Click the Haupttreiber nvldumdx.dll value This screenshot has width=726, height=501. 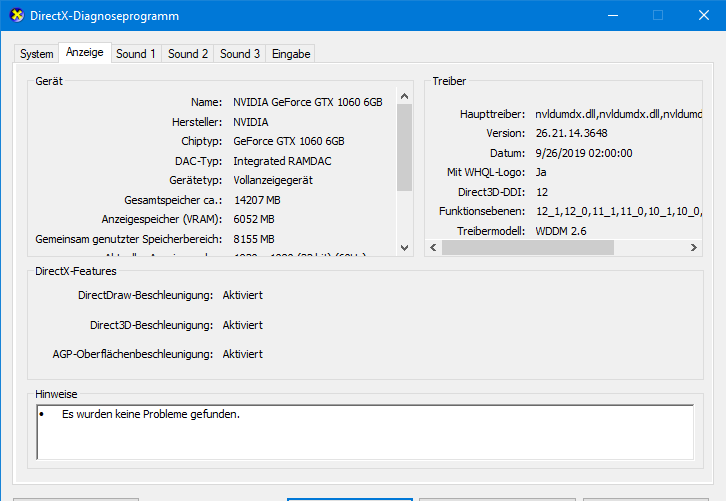(x=619, y=114)
